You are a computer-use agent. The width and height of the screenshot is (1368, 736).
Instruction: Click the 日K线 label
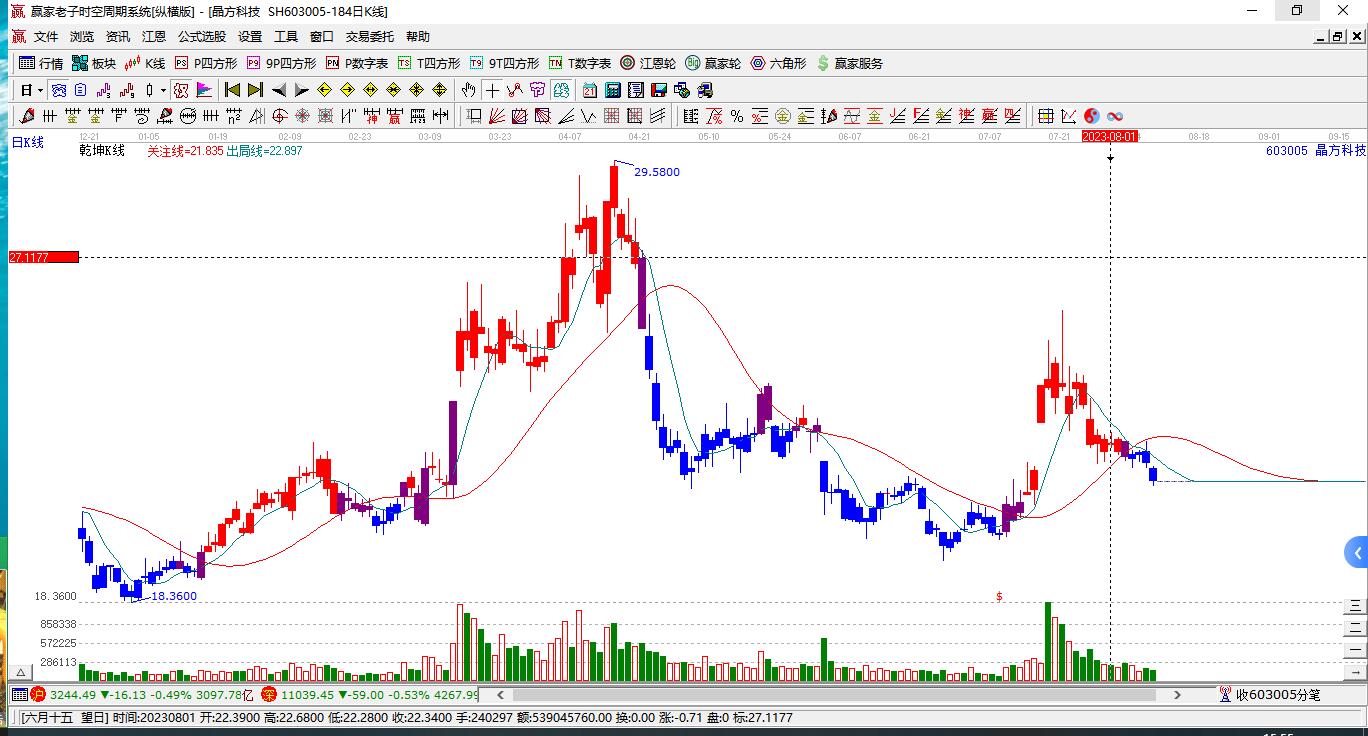pos(28,143)
